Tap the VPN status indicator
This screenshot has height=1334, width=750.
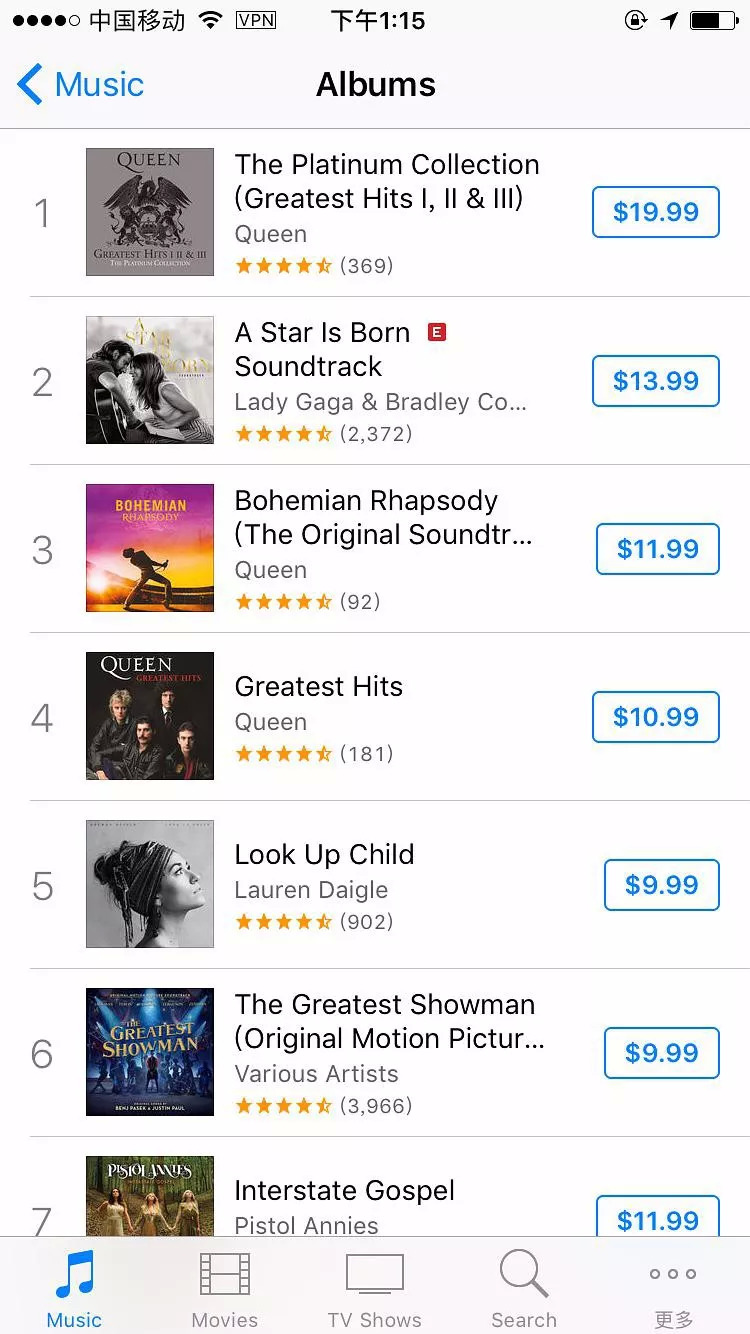(256, 20)
